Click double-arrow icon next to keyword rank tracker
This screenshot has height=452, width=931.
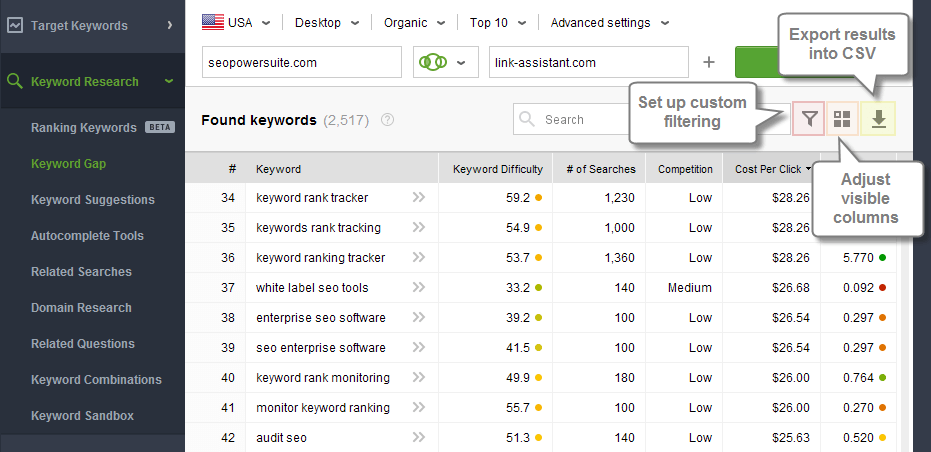pyautogui.click(x=419, y=198)
